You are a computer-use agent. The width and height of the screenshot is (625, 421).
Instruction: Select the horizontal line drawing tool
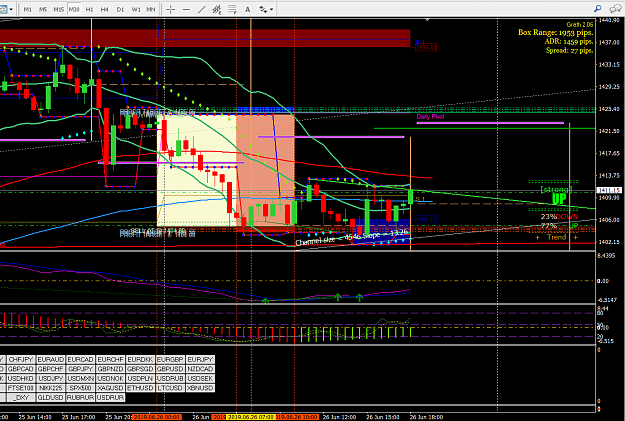[186, 9]
